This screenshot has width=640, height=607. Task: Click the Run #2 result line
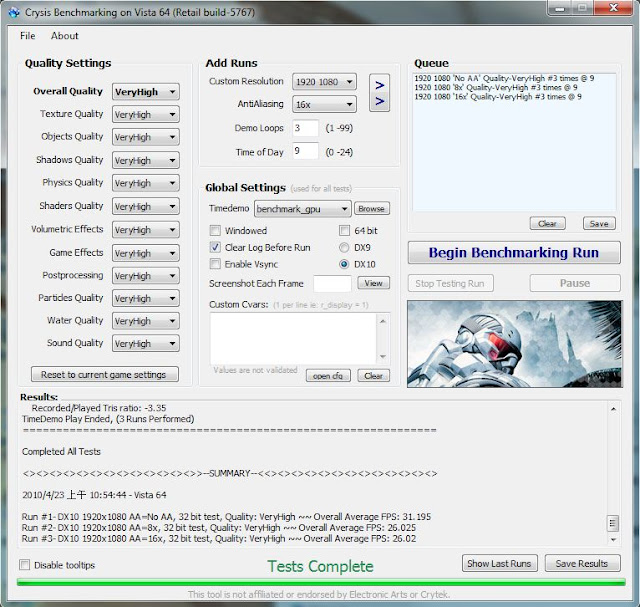tap(219, 528)
